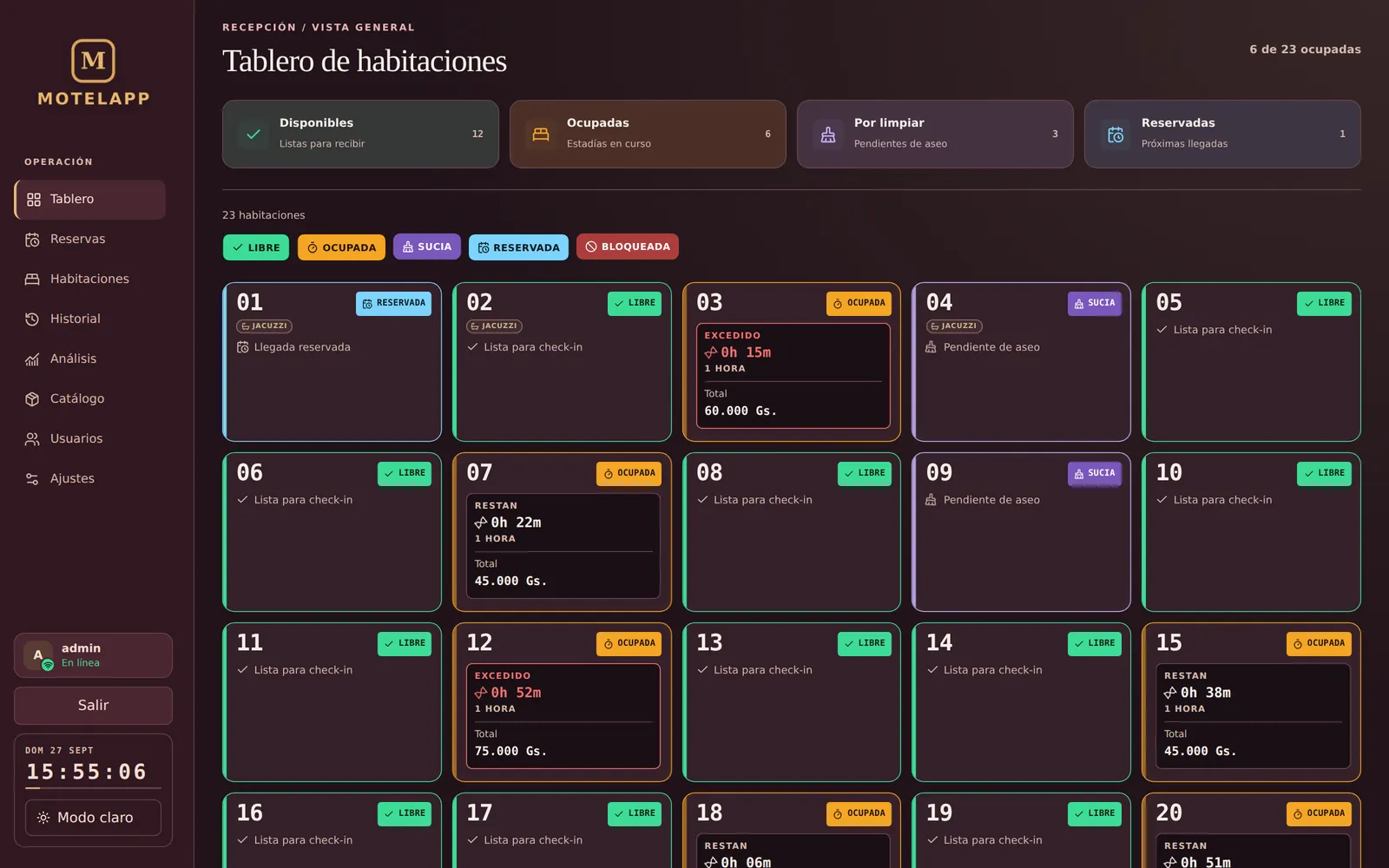This screenshot has width=1389, height=868.
Task: Click the LIBRE badge on room 05
Action: pyautogui.click(x=1324, y=304)
